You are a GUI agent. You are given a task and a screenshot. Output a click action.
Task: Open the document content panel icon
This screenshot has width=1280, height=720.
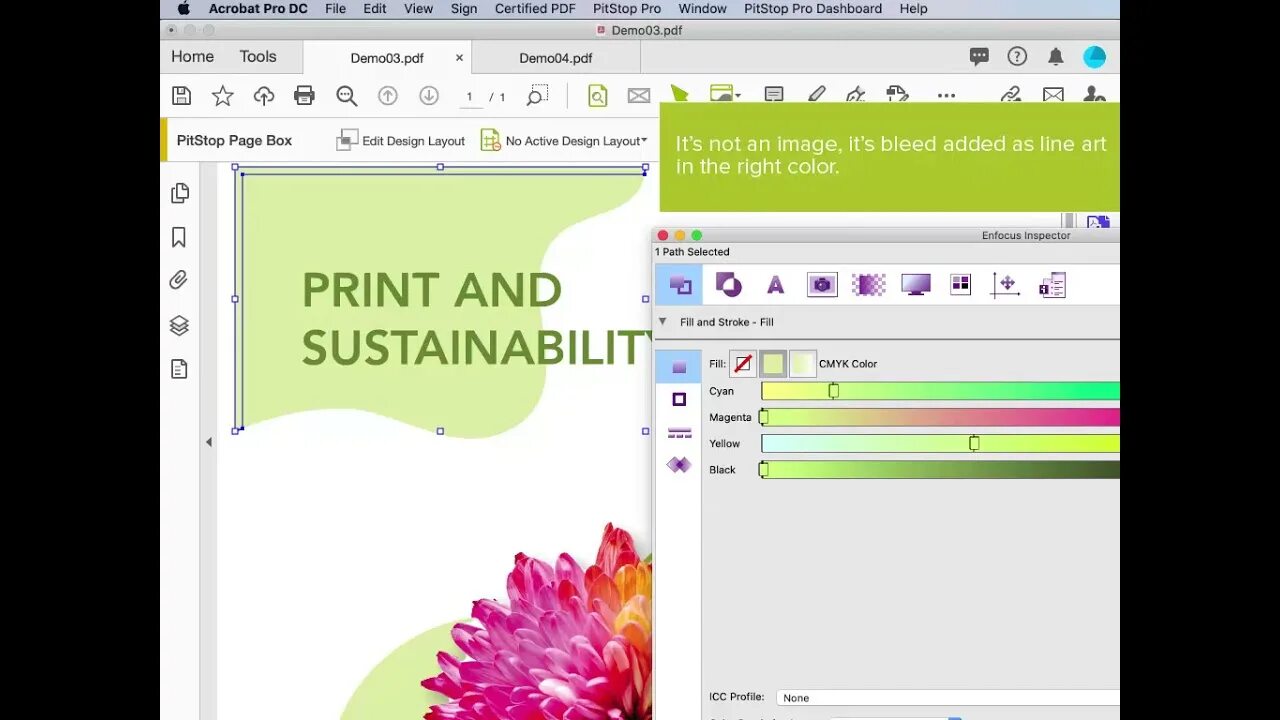(179, 369)
